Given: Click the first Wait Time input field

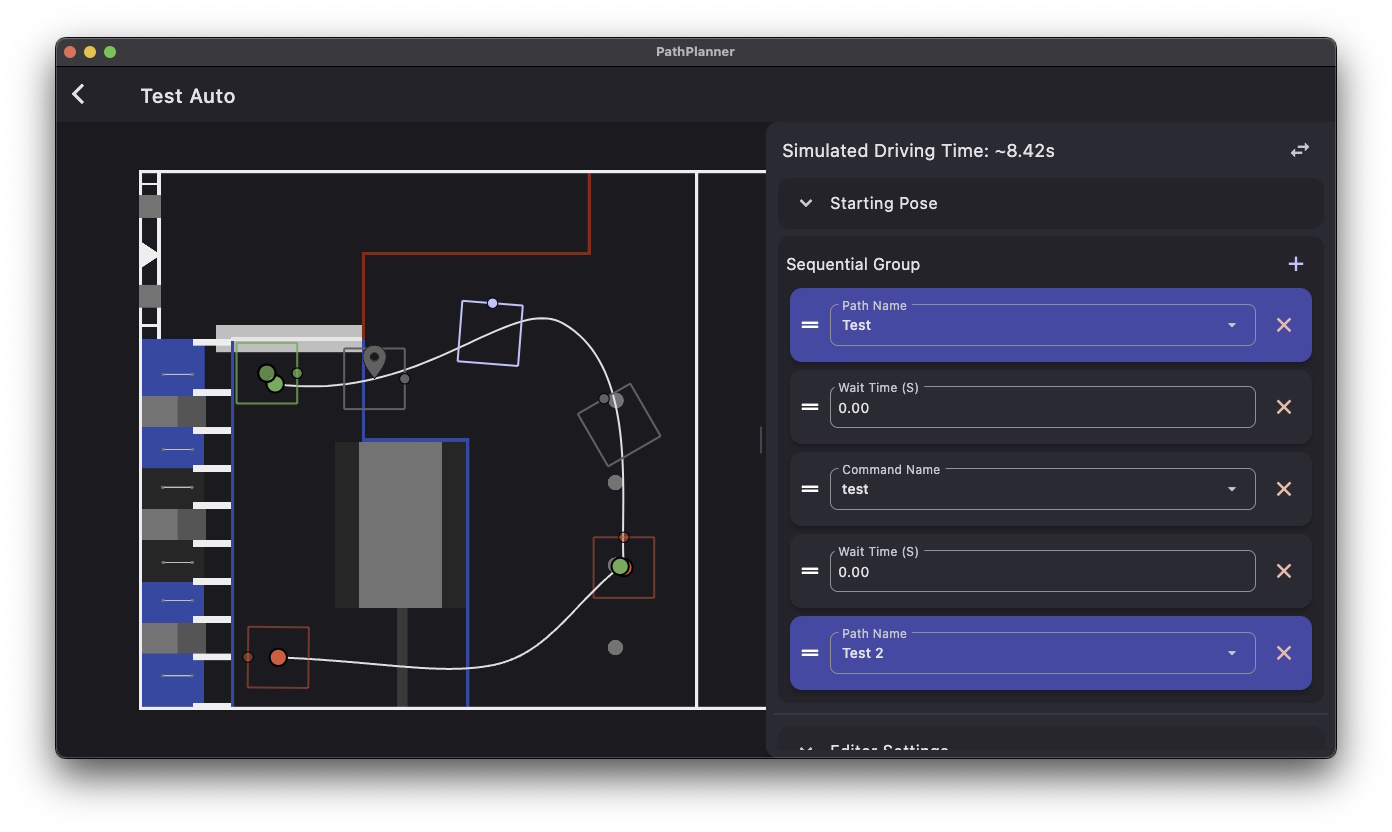Looking at the screenshot, I should point(1043,407).
